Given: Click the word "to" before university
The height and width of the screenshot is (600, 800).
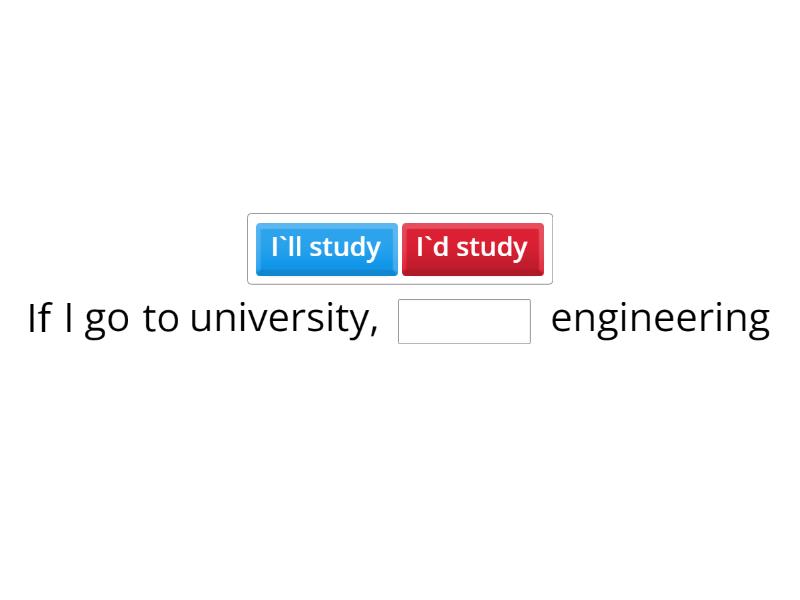Looking at the screenshot, I should pyautogui.click(x=160, y=319).
